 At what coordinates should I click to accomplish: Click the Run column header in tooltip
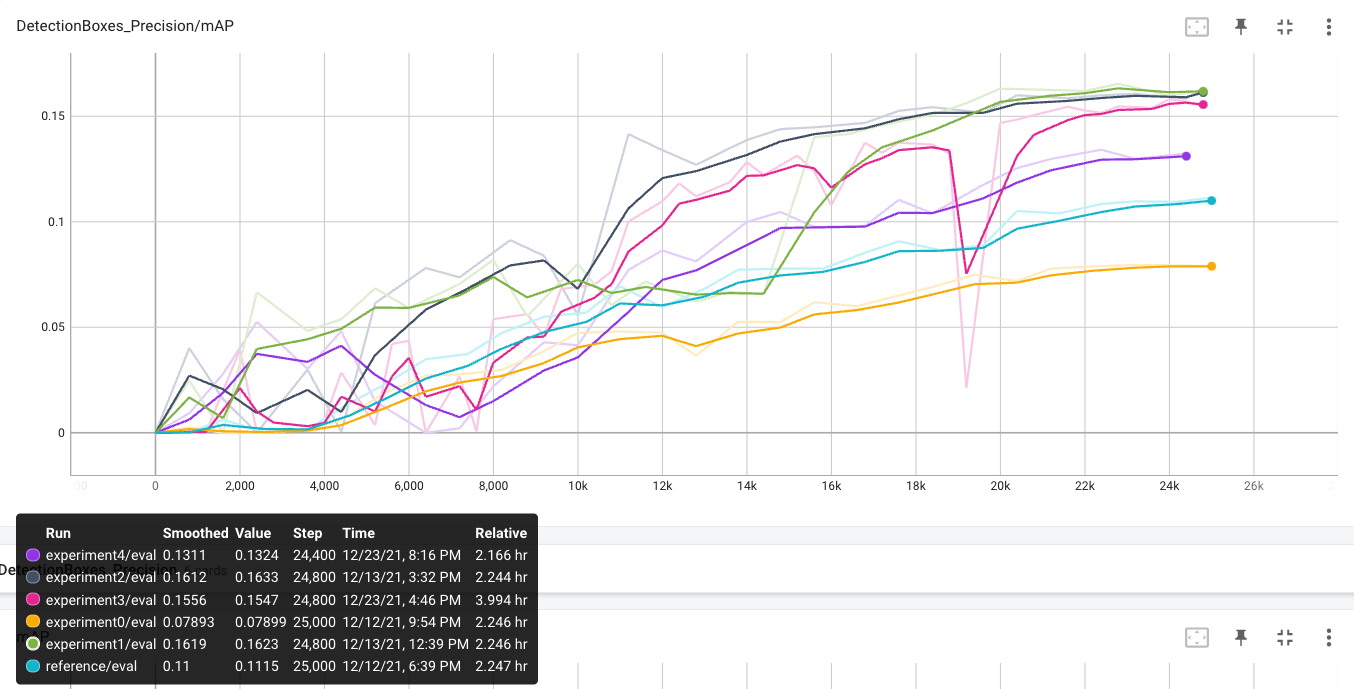[58, 533]
